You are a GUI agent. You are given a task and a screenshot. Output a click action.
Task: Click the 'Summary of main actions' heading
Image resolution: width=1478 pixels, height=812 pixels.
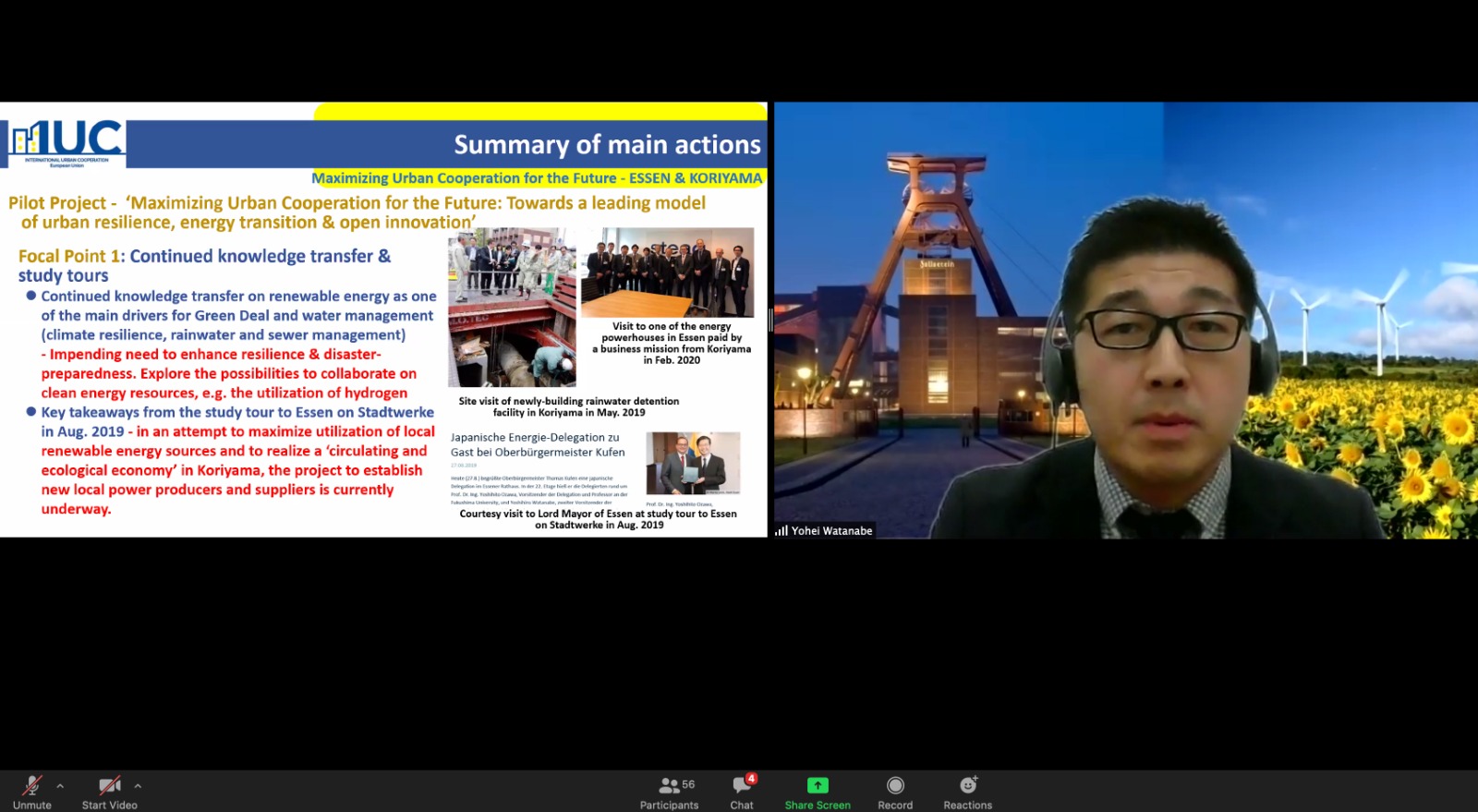coord(607,145)
